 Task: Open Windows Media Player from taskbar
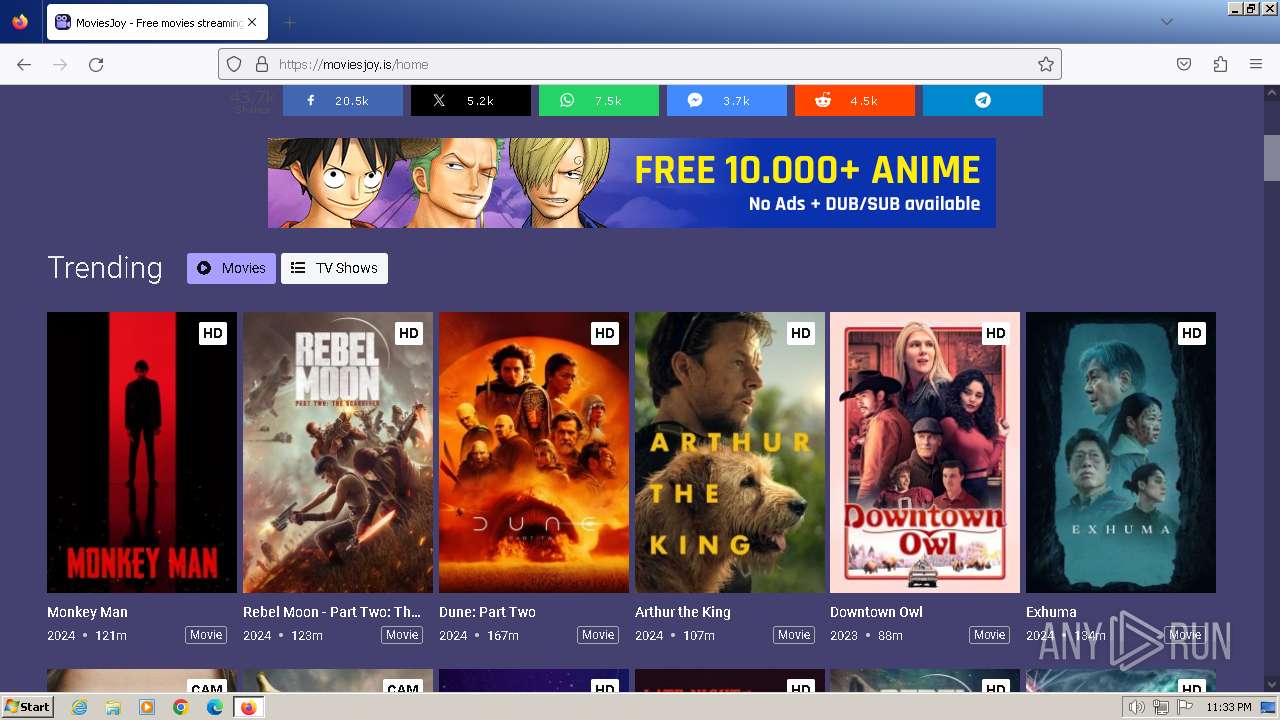tap(147, 707)
